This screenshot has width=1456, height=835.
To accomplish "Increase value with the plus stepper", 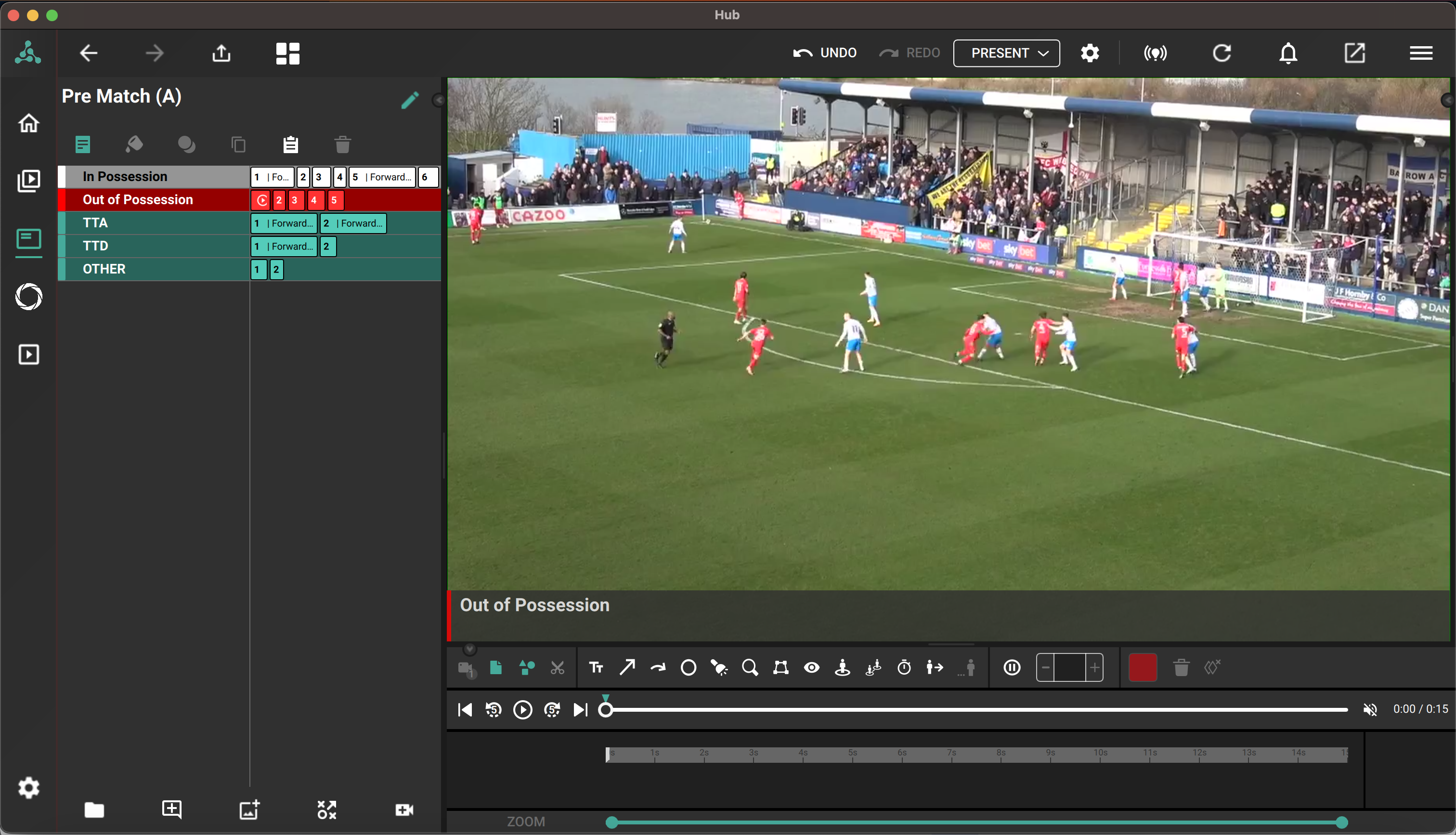I will coord(1095,667).
